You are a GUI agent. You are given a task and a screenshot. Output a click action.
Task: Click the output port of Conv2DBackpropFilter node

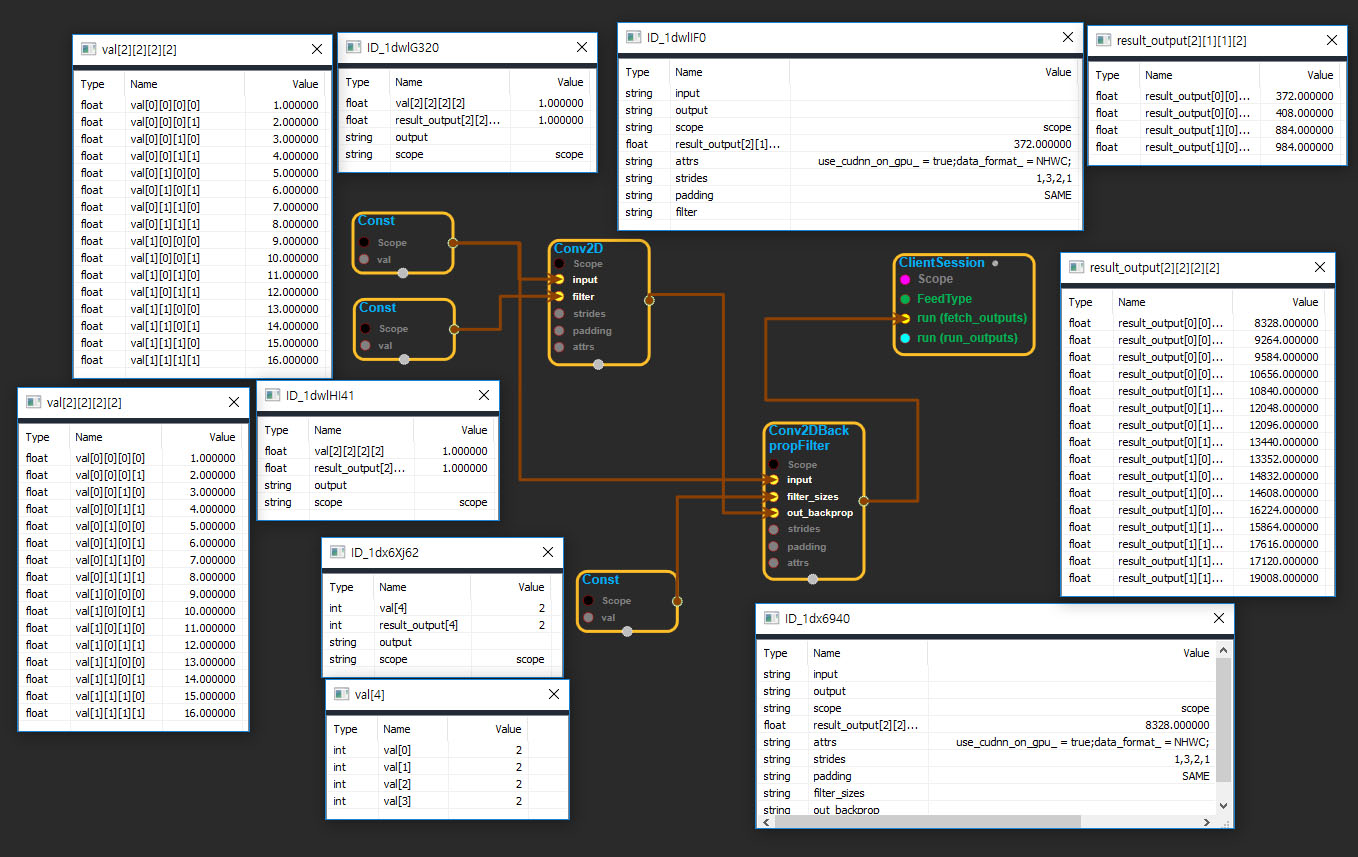pyautogui.click(x=863, y=502)
